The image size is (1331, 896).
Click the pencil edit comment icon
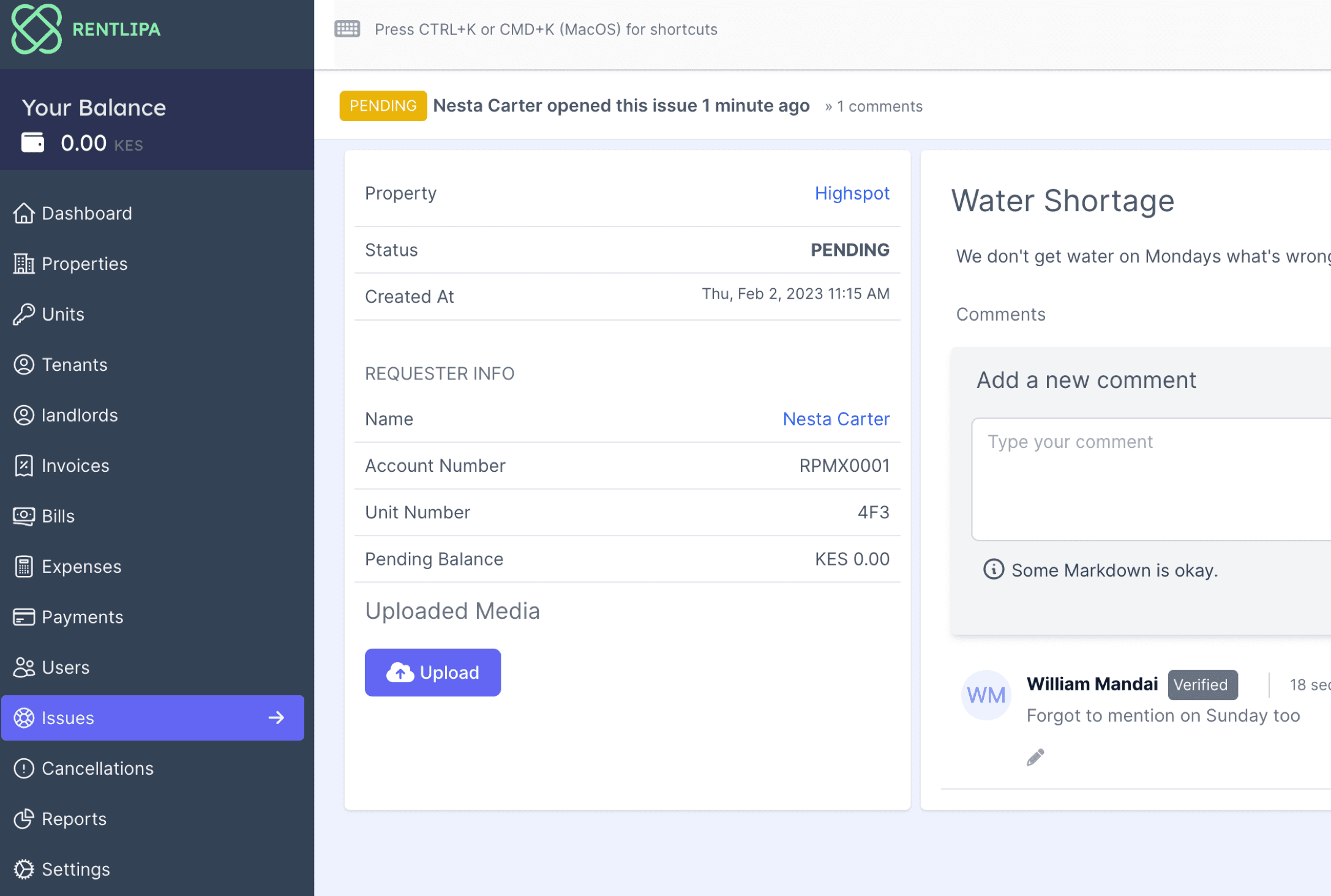(1035, 757)
